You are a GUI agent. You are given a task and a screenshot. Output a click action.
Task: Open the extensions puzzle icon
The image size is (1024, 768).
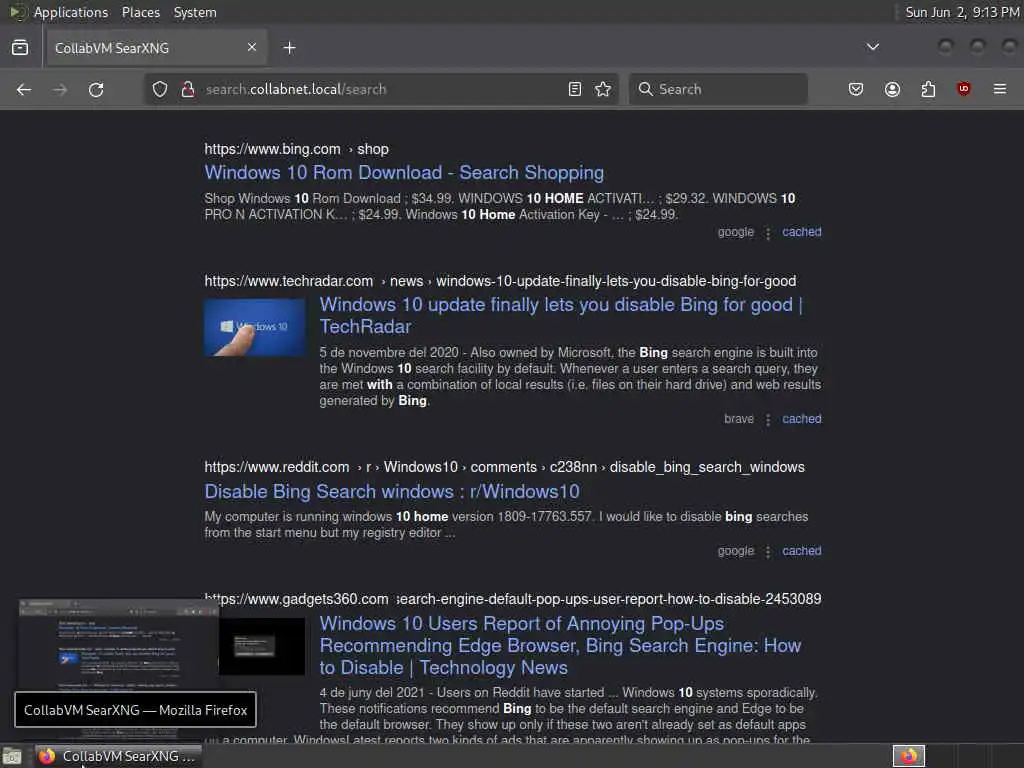pyautogui.click(x=928, y=89)
